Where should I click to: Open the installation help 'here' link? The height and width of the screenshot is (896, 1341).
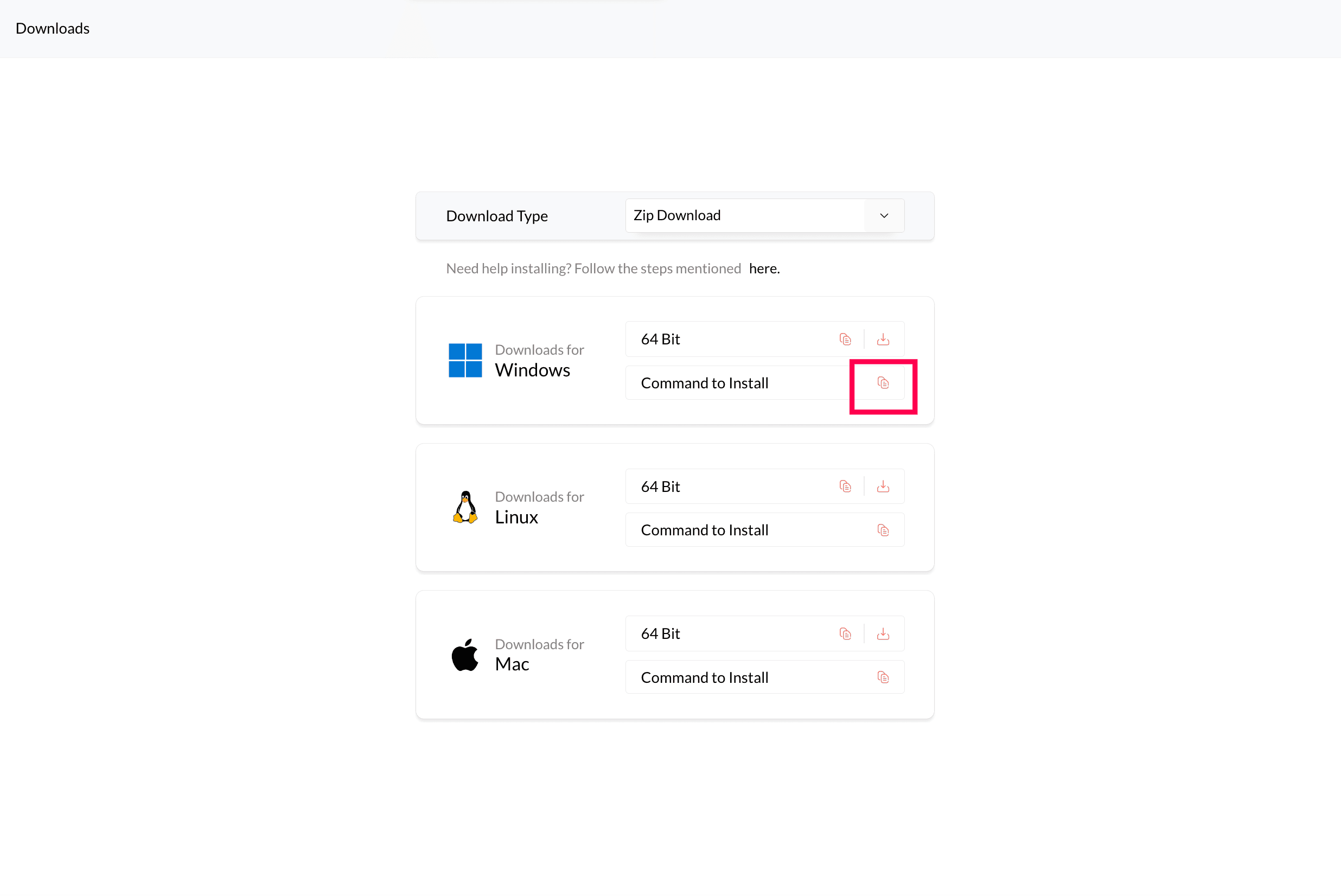point(764,268)
